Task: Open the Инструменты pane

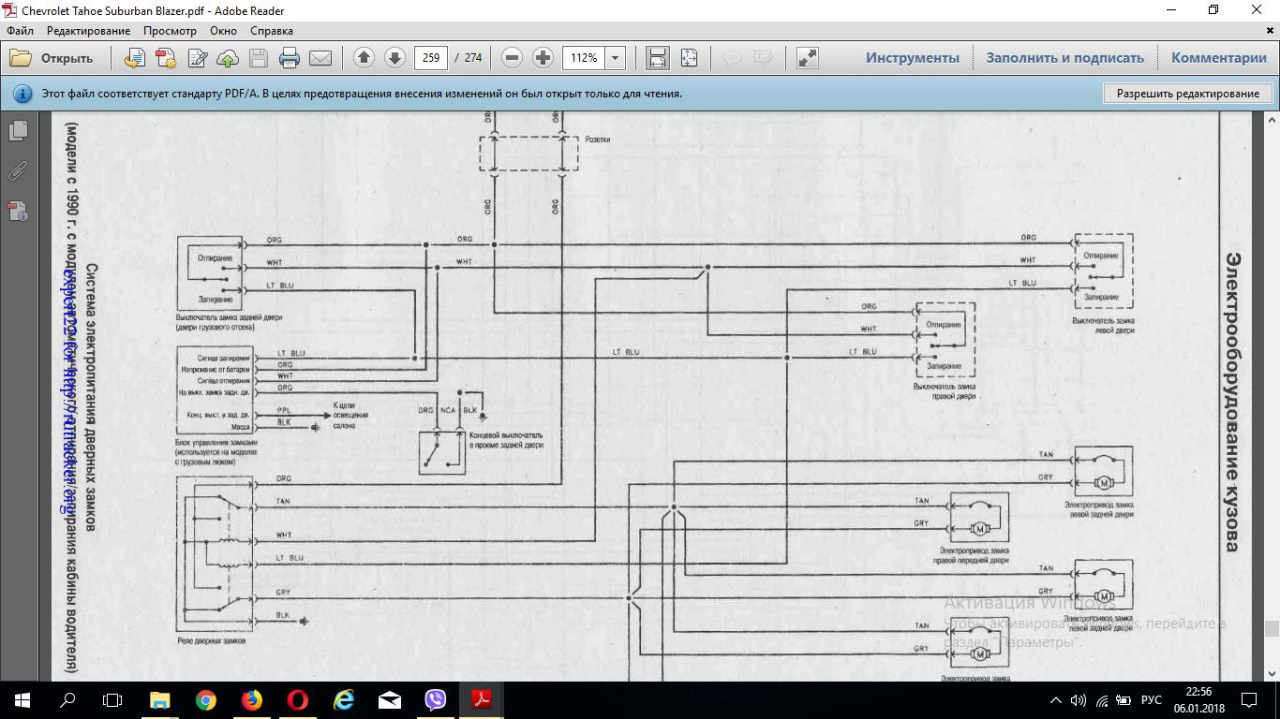Action: pos(912,58)
